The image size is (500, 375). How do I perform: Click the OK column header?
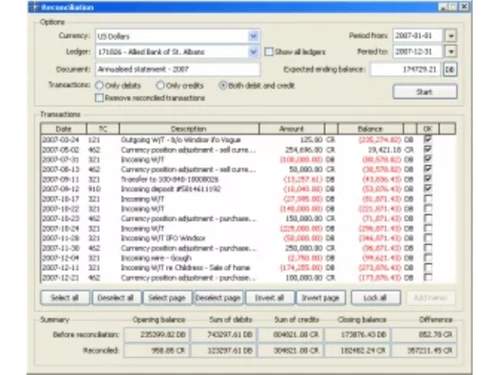tap(428, 129)
